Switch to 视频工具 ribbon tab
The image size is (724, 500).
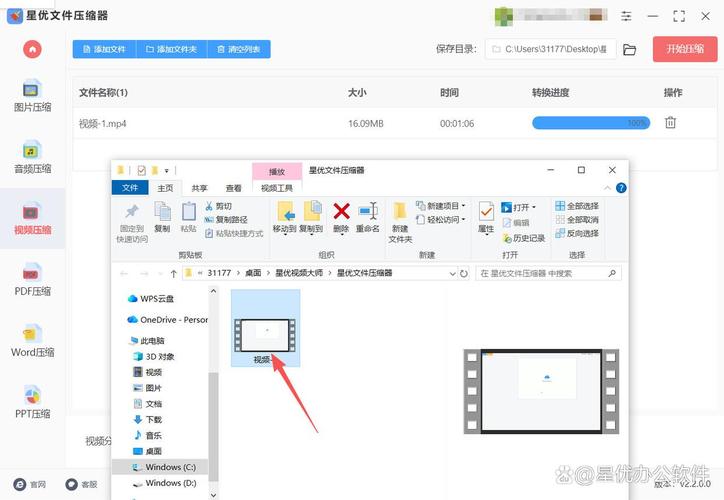(277, 188)
